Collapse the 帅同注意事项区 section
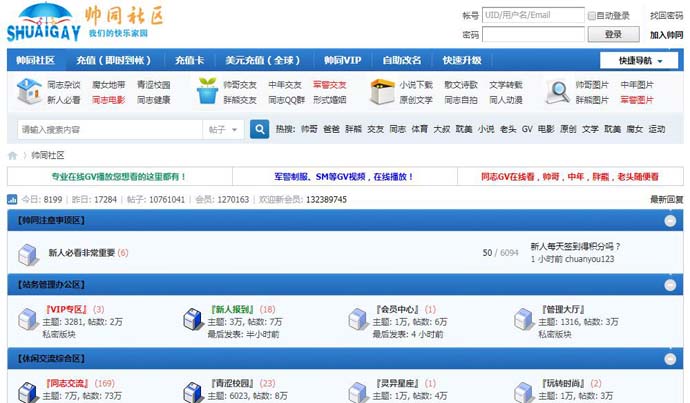The image size is (690, 403). click(x=671, y=221)
